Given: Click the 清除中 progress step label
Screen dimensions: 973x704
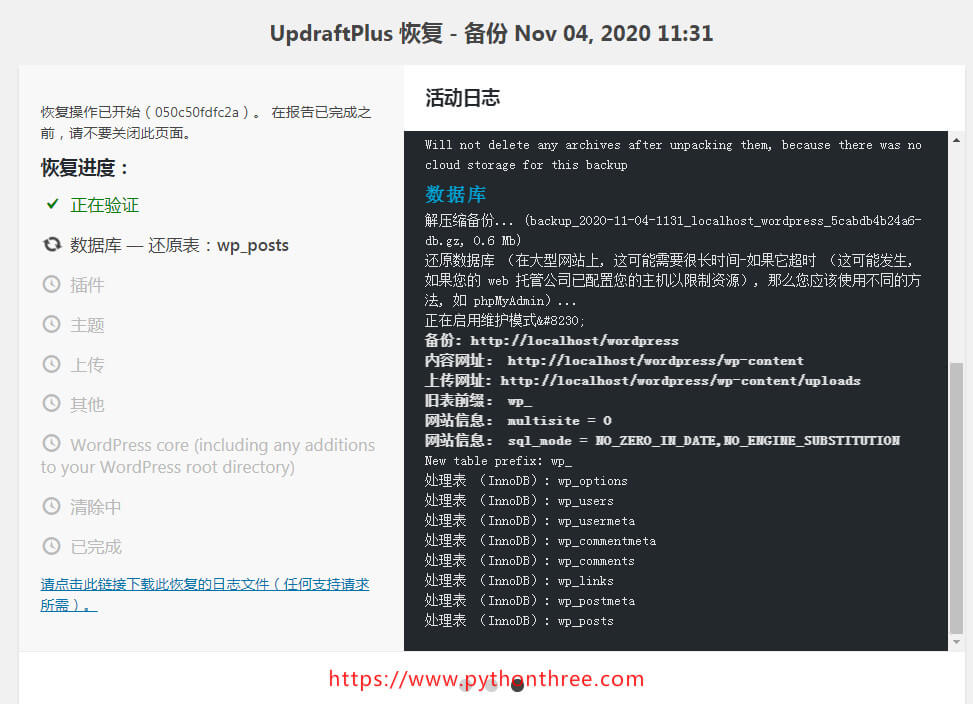Looking at the screenshot, I should coord(96,507).
